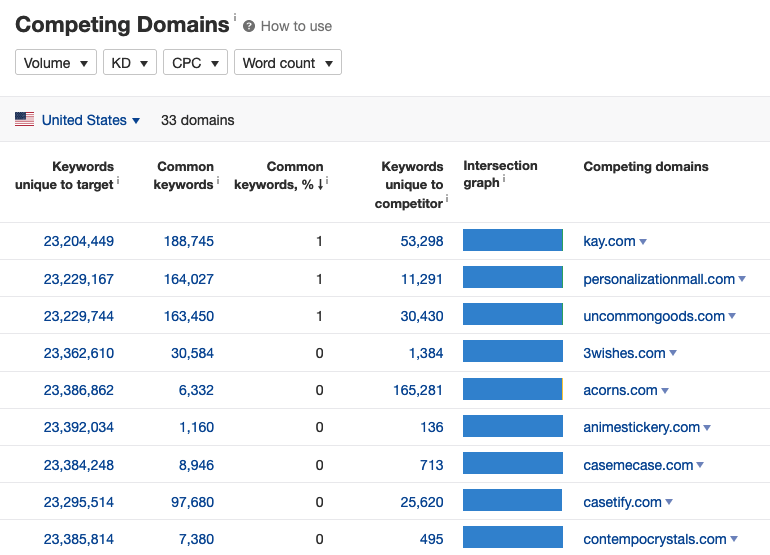
Task: Click 23,204,449 unique keywords for kay.com
Action: [79, 241]
